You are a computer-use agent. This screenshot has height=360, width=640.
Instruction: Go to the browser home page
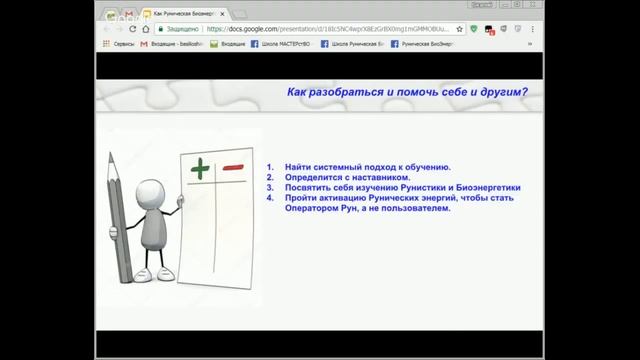[146, 29]
